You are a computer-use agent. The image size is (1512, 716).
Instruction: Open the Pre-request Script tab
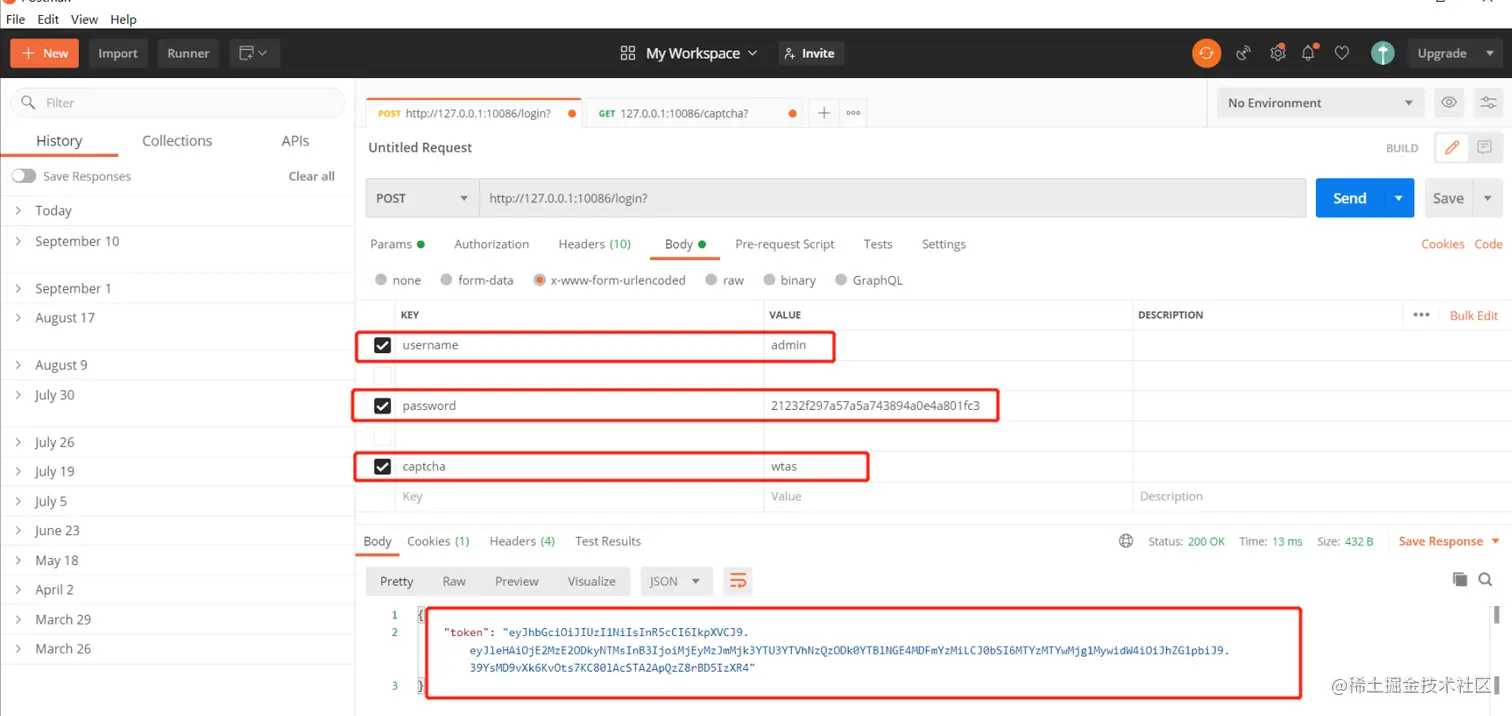point(785,244)
